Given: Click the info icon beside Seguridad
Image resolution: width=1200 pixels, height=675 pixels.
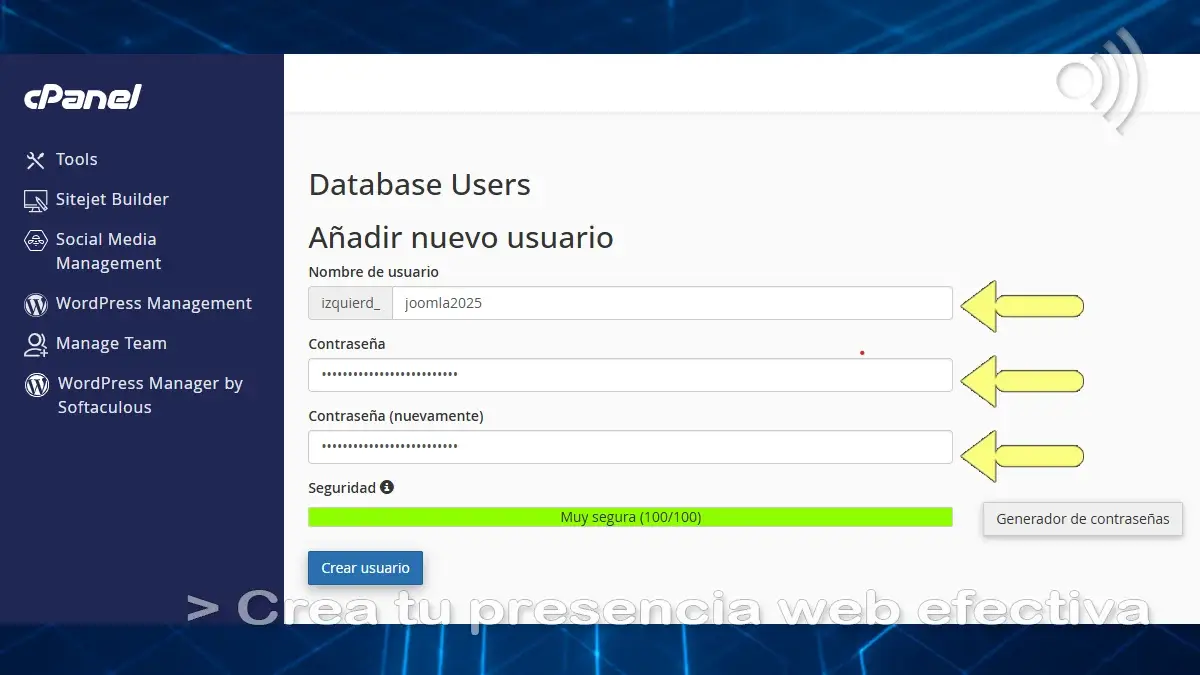Looking at the screenshot, I should tap(387, 488).
